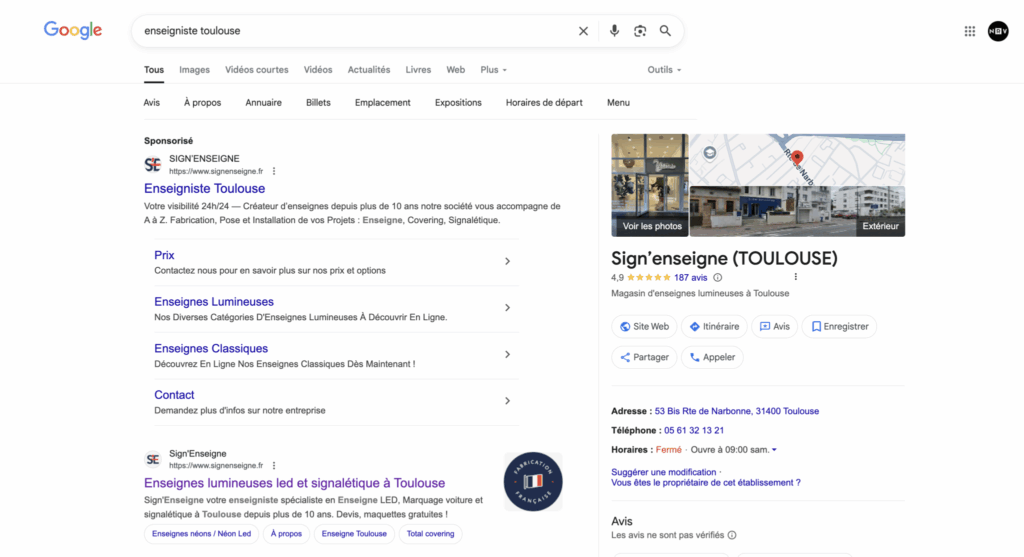Open options dots next to second Sign'Enseigne result
Viewport: 1024px width, 557px height.
[x=274, y=466]
